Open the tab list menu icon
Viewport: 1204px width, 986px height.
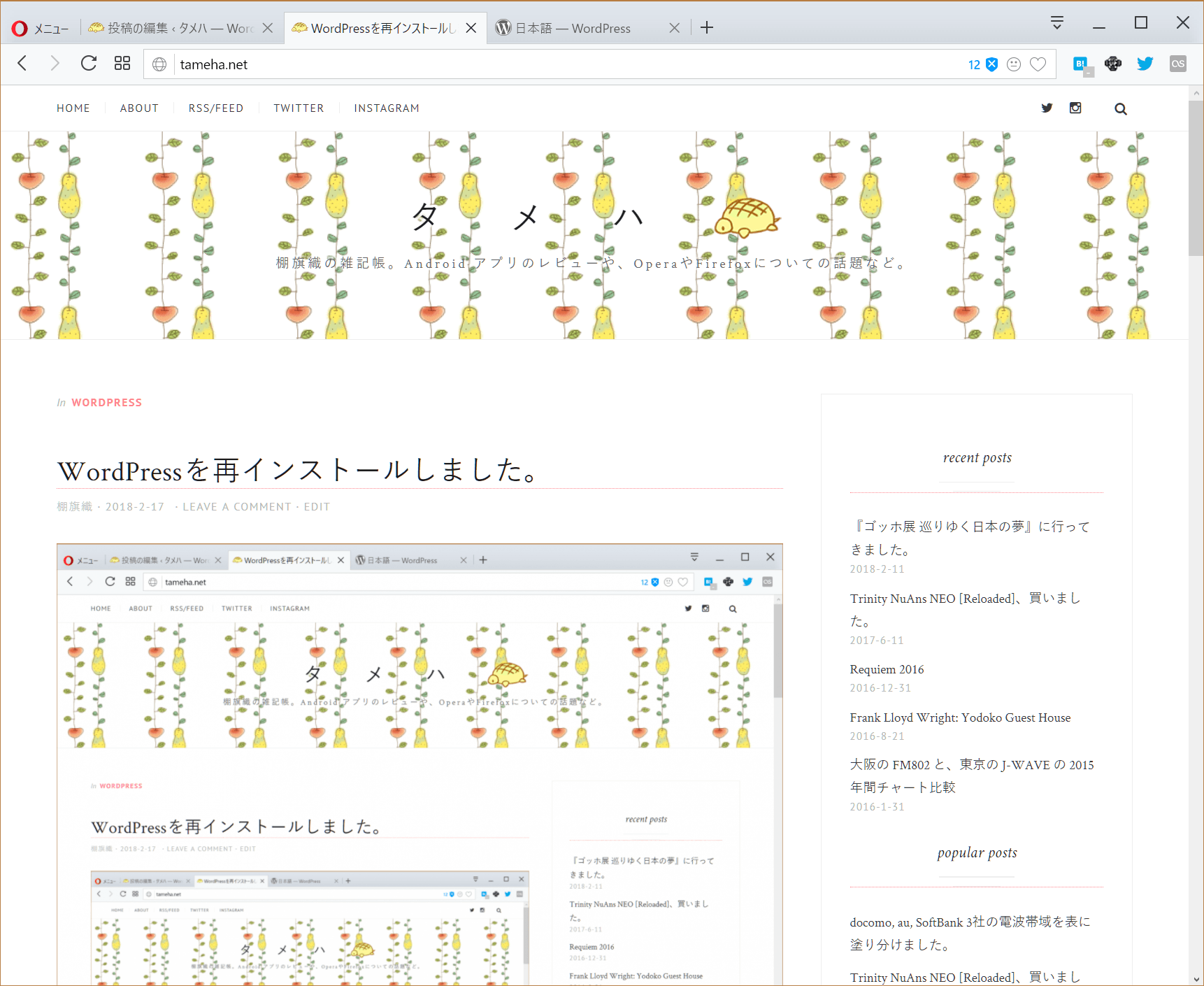point(1057,23)
